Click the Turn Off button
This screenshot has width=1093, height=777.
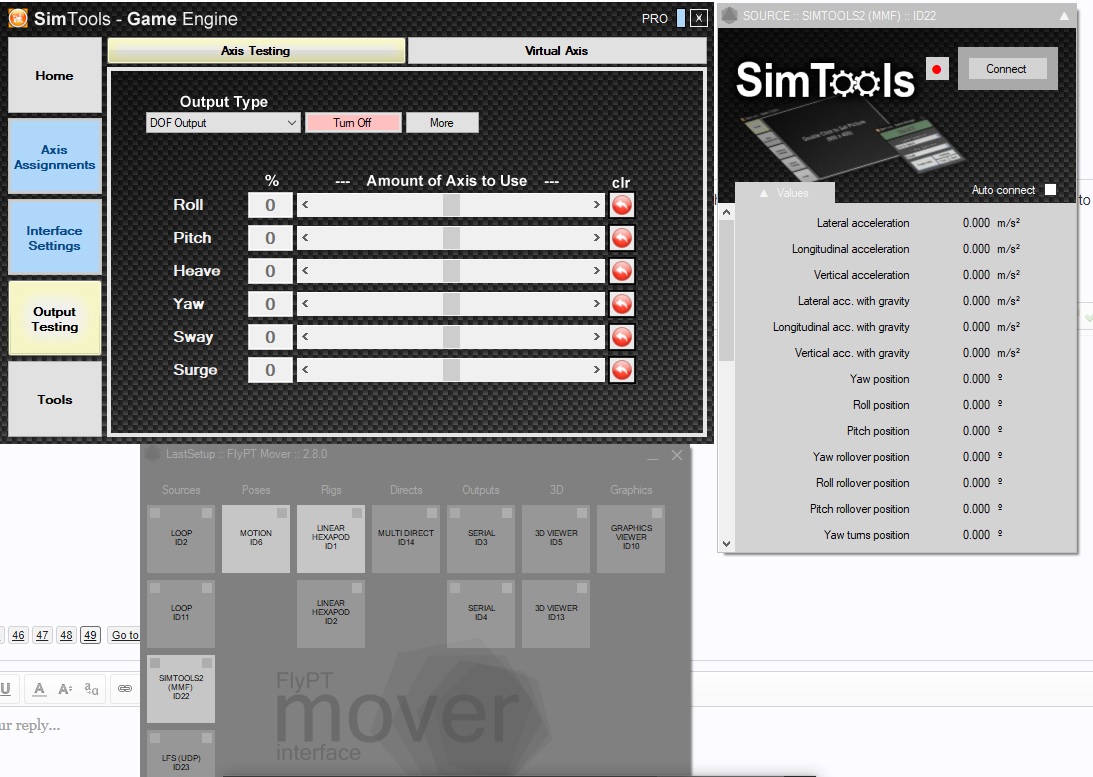tap(353, 123)
